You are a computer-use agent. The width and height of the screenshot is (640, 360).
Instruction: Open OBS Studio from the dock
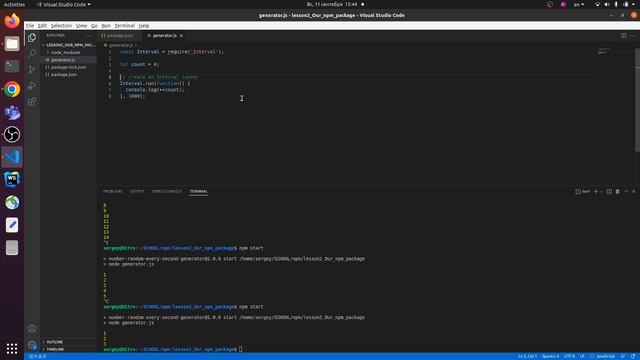pyautogui.click(x=12, y=134)
